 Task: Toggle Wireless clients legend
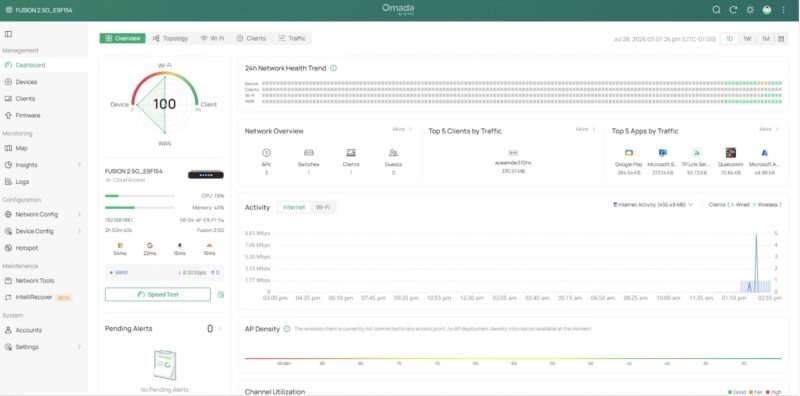pos(765,205)
